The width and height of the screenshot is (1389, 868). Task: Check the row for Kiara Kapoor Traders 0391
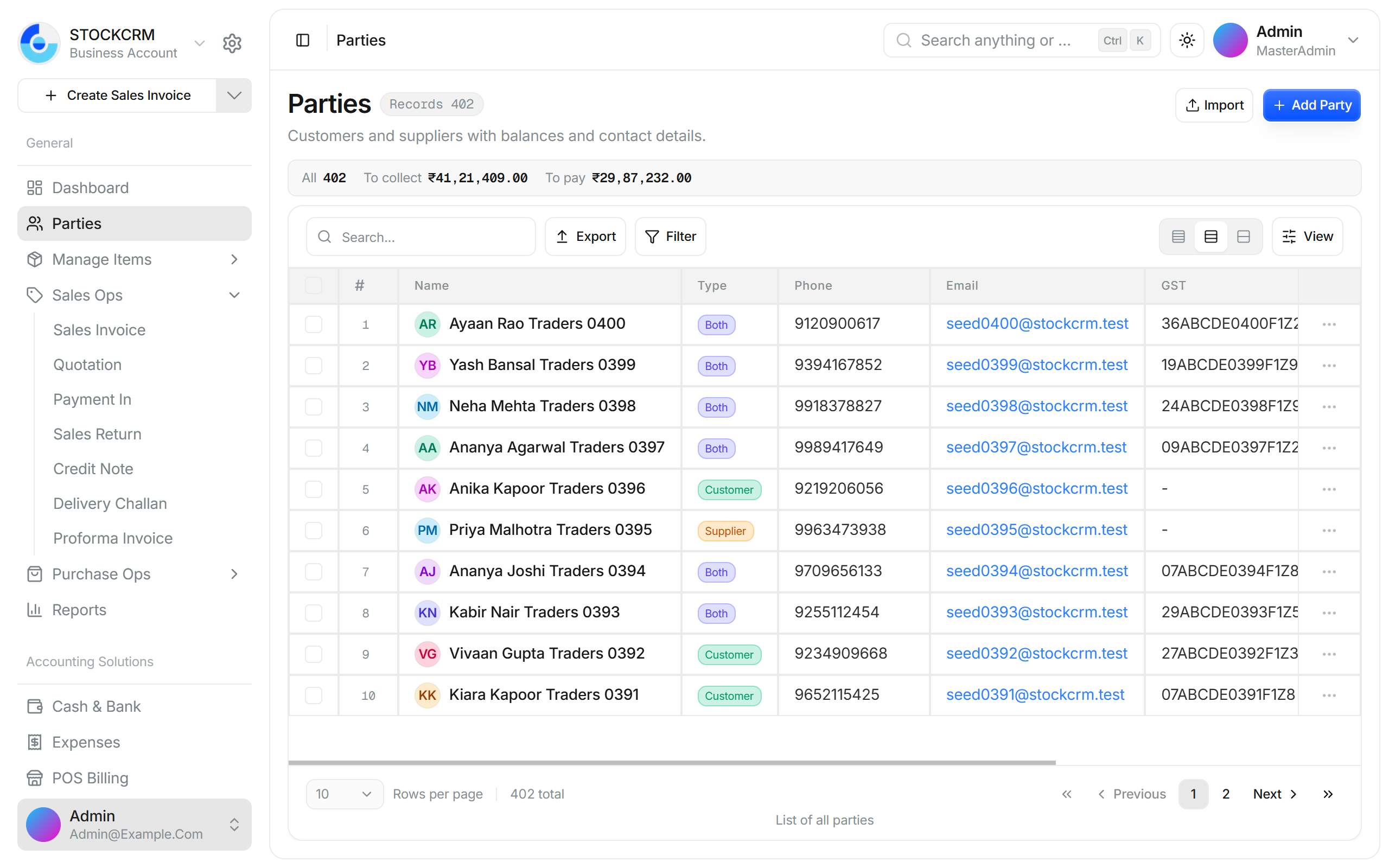coord(314,695)
